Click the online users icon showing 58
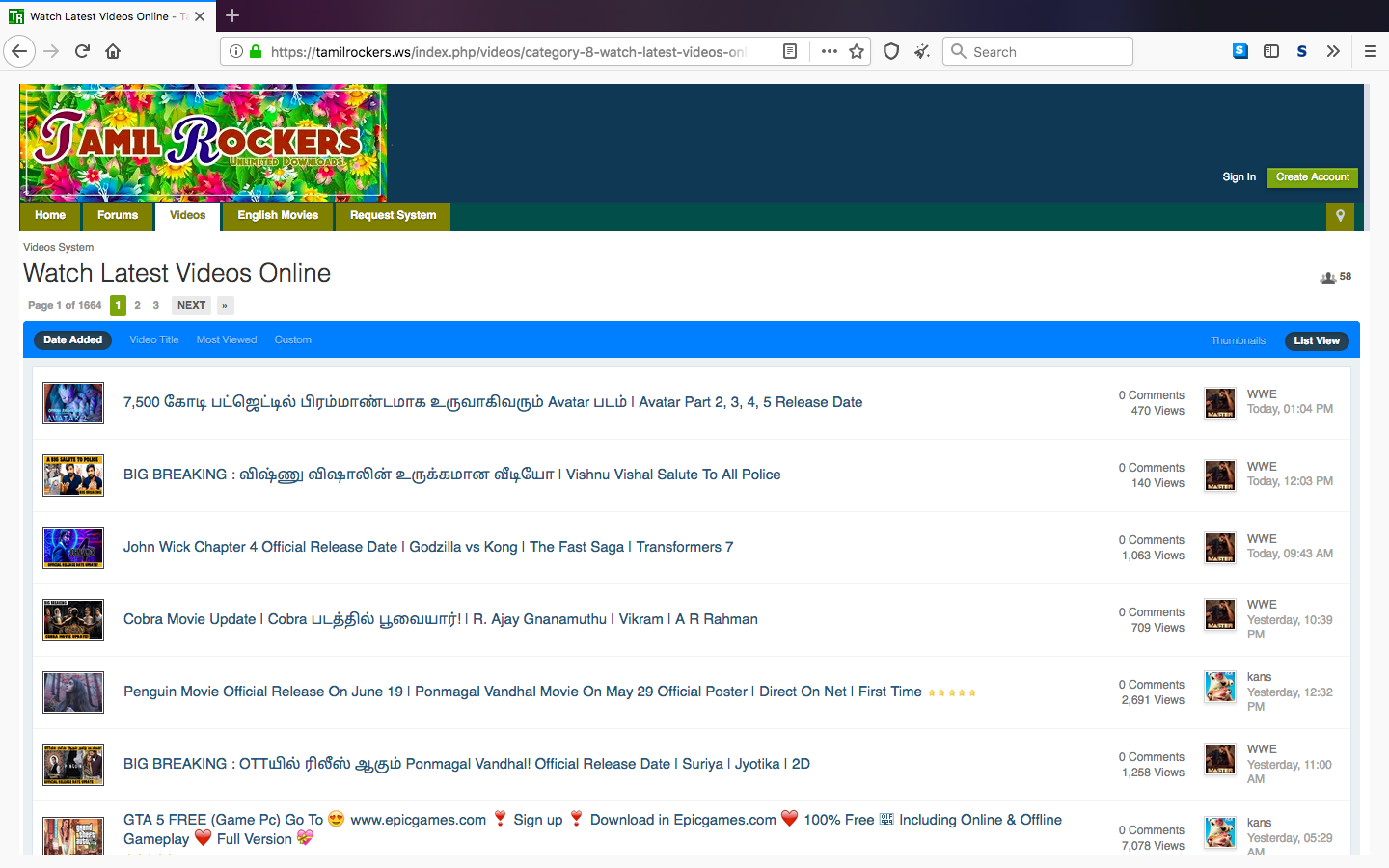1389x868 pixels. coord(1328,277)
